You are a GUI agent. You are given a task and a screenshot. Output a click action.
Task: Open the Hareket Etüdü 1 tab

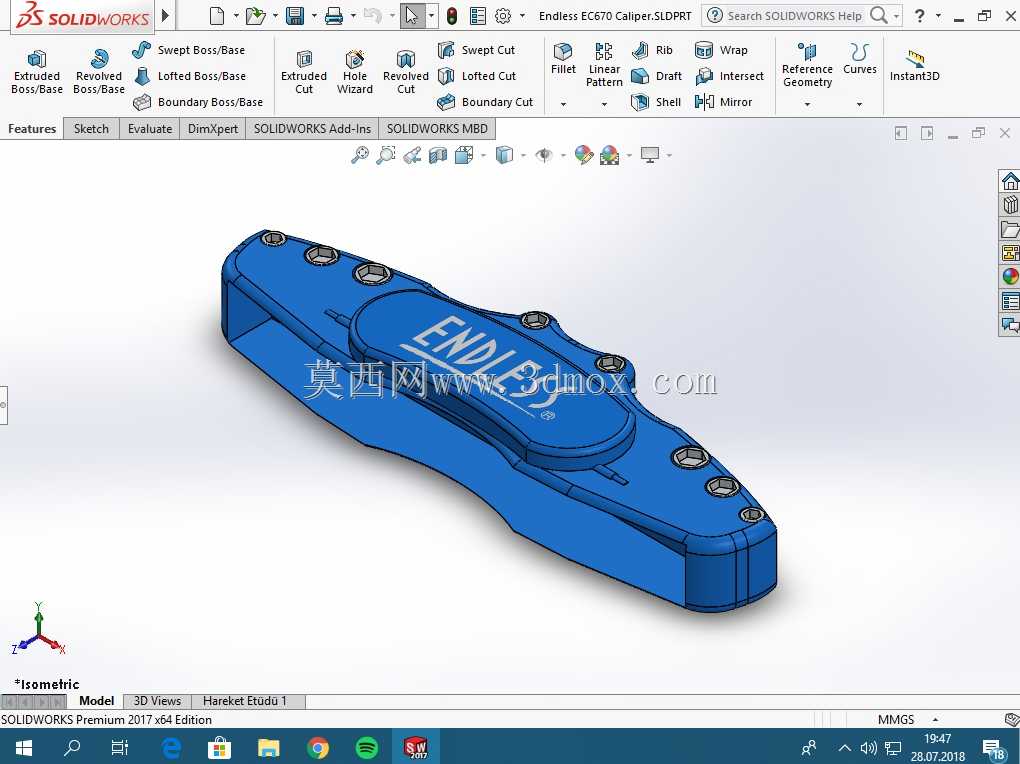click(x=245, y=701)
